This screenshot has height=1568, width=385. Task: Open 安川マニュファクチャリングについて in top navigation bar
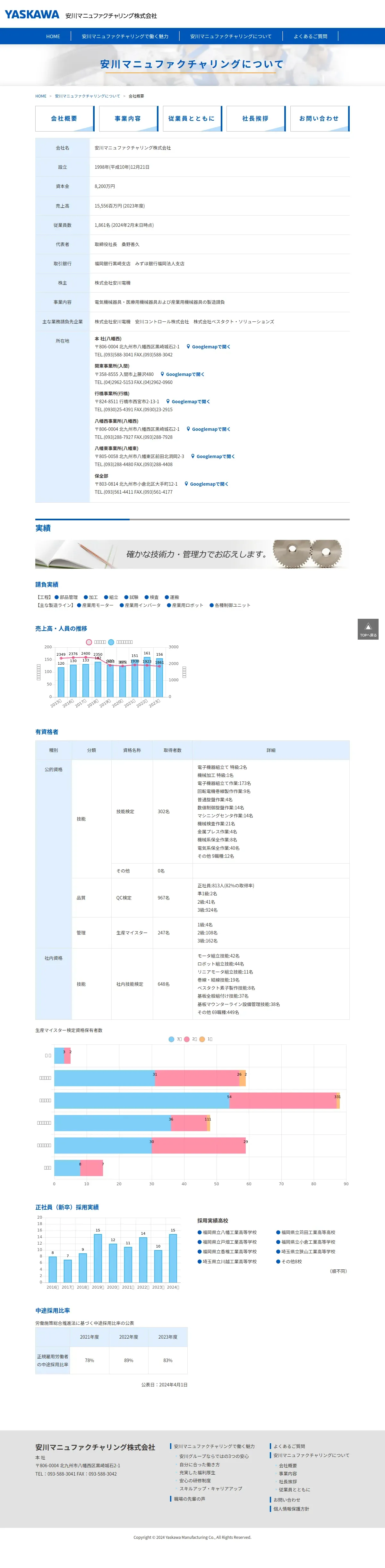tap(231, 37)
